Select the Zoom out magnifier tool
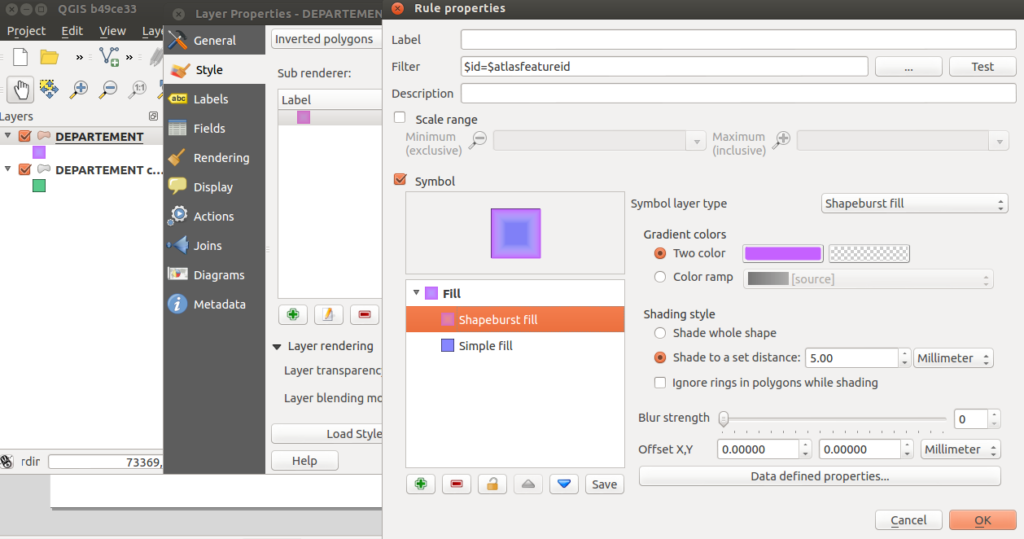1024x539 pixels. [108, 89]
